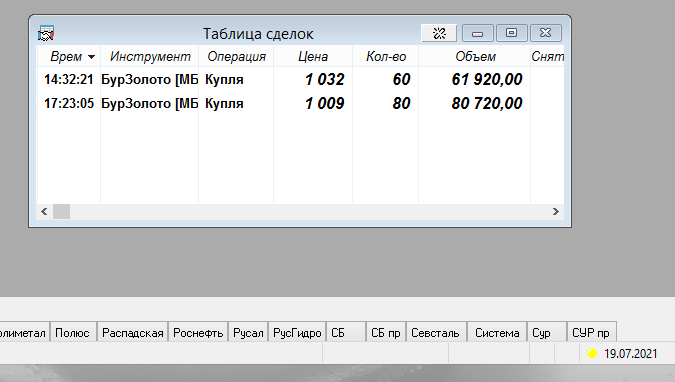Click the Инструмент column header

click(150, 56)
